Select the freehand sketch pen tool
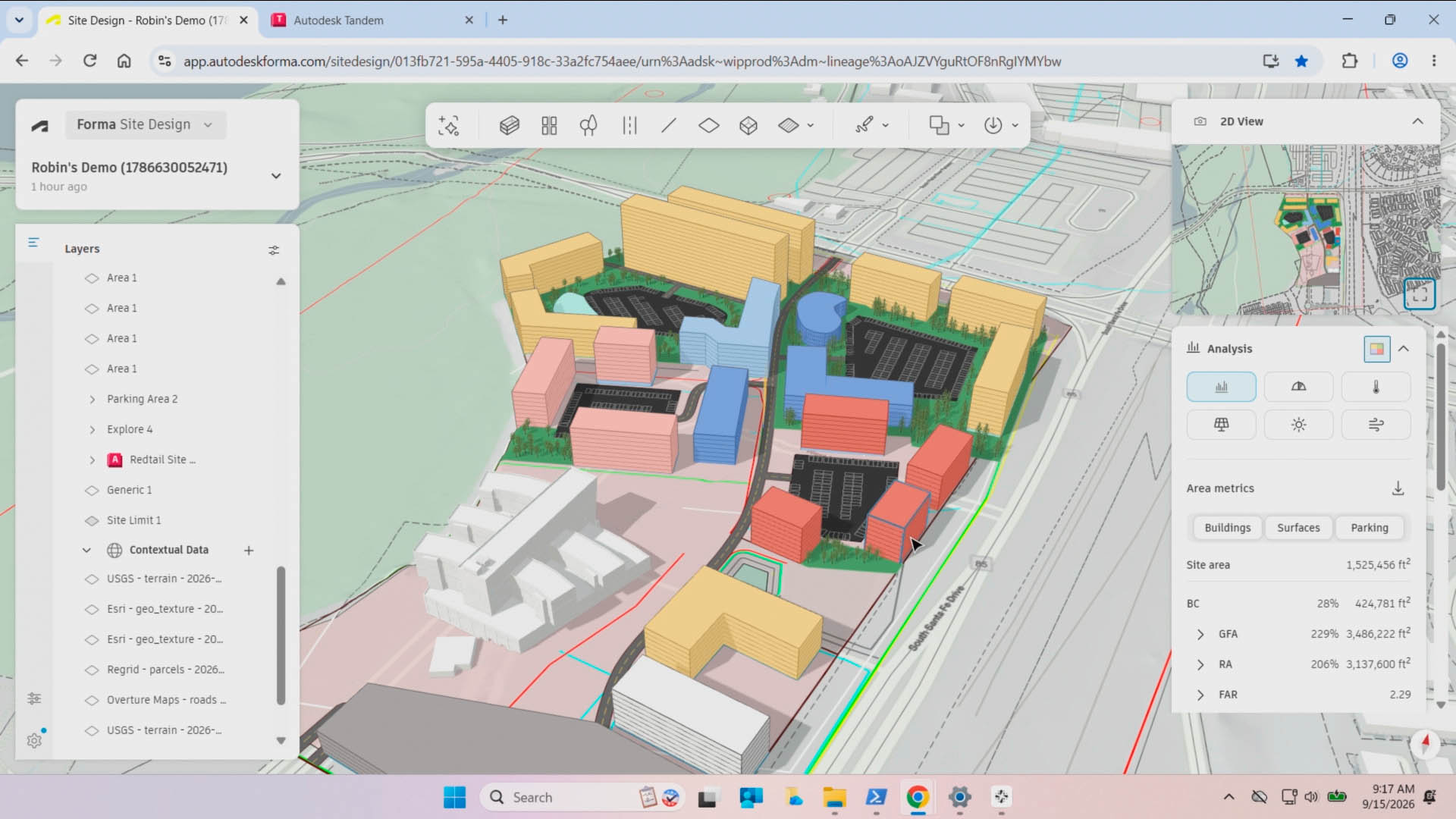The image size is (1456, 819). [x=864, y=125]
